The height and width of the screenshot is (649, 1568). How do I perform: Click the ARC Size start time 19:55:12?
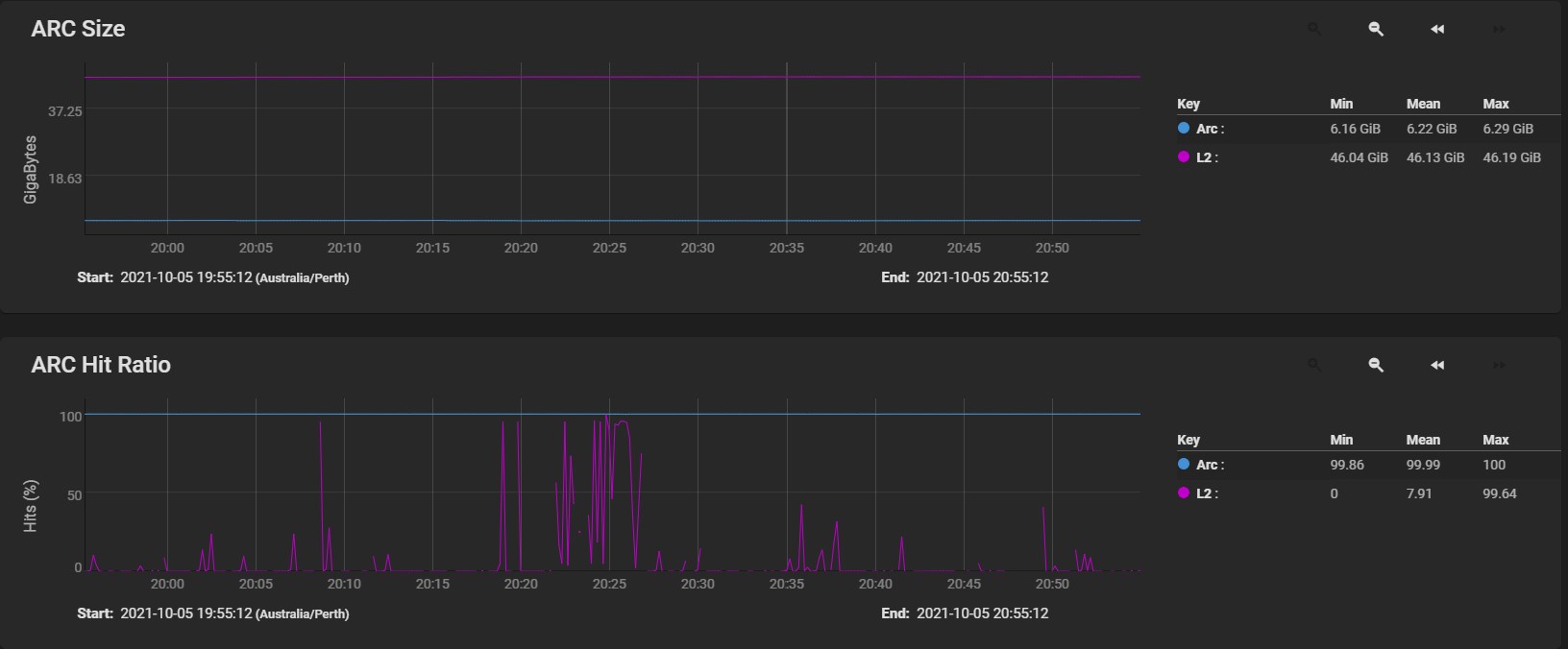[x=224, y=277]
